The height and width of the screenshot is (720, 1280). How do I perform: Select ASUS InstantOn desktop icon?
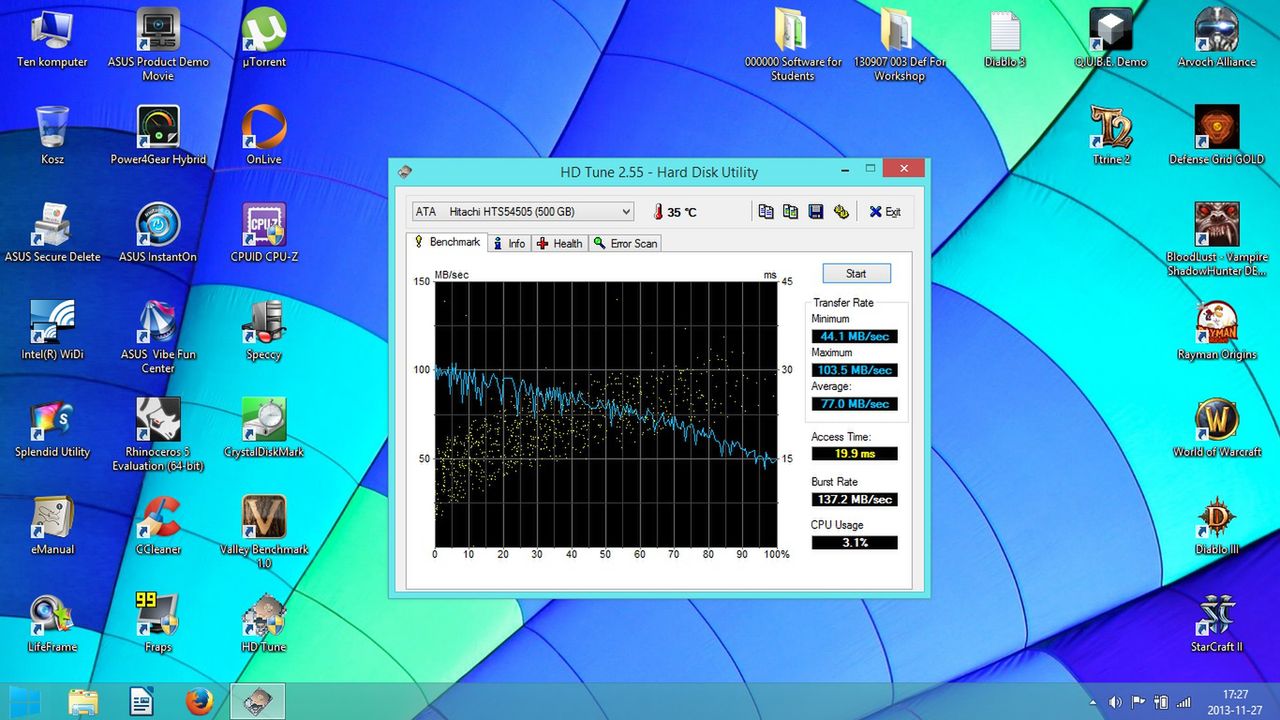pos(158,233)
